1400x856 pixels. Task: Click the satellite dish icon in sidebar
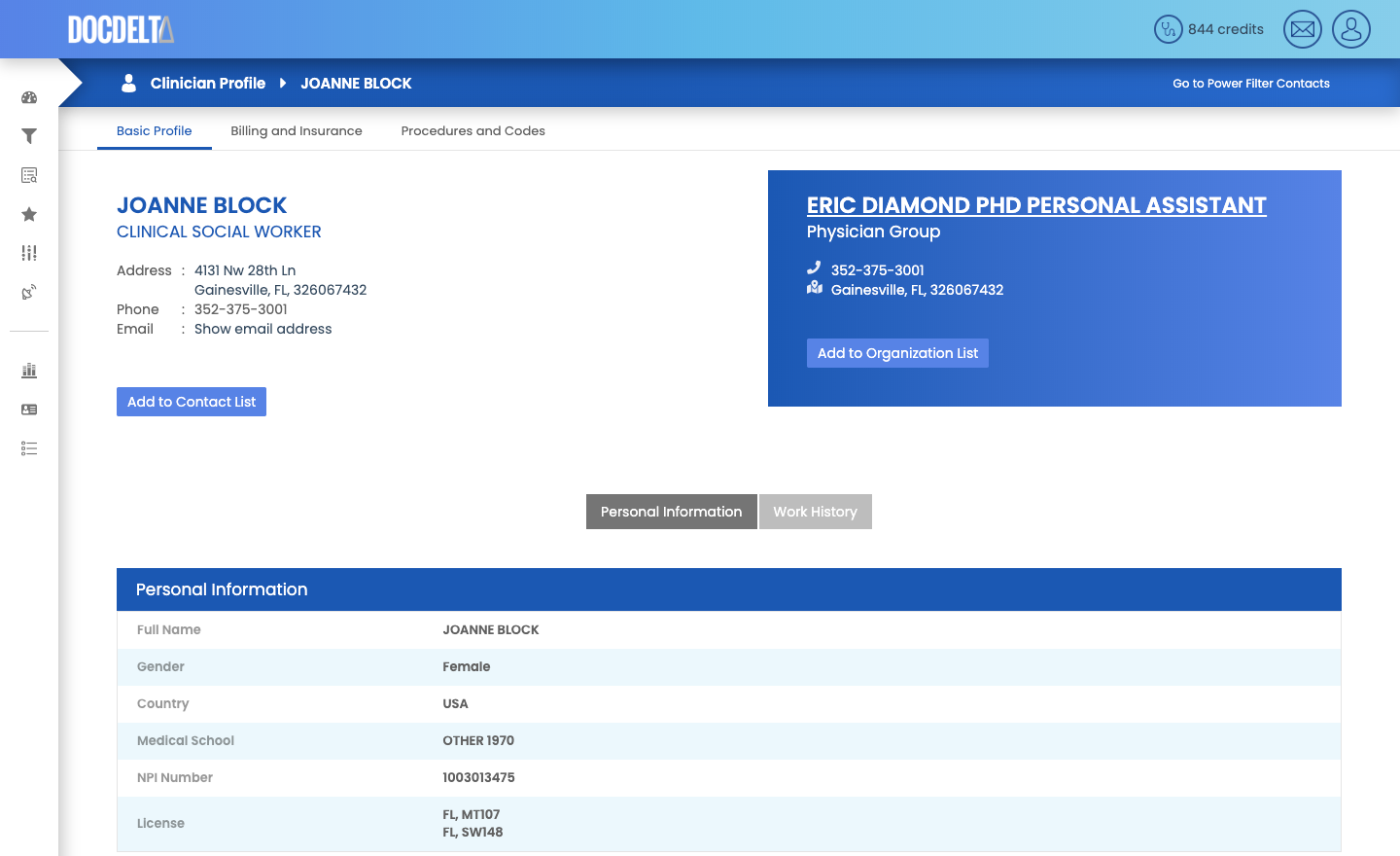tap(29, 292)
